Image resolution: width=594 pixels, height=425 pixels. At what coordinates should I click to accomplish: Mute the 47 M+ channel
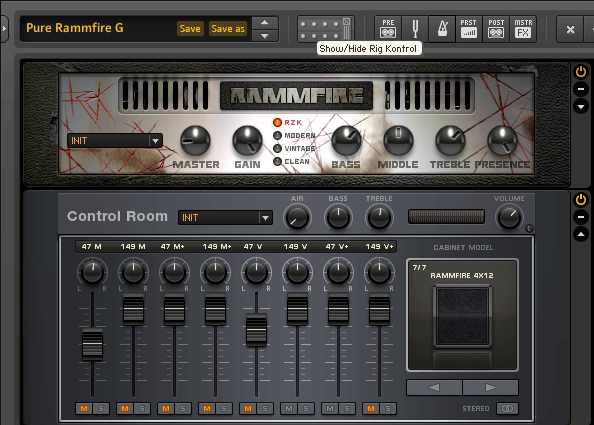pos(166,408)
